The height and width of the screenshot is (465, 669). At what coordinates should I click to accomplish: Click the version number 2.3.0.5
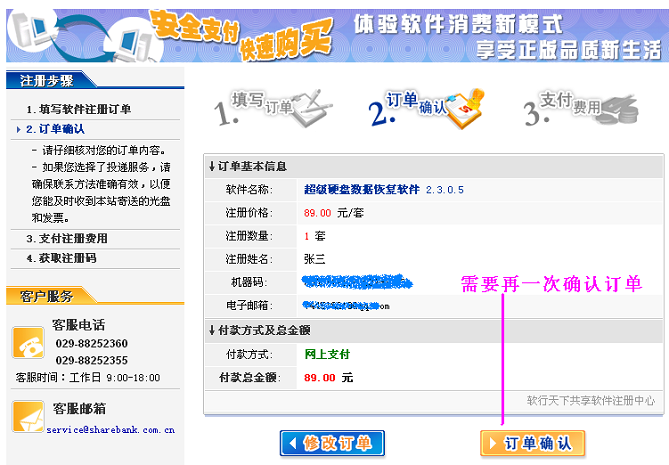pyautogui.click(x=445, y=190)
